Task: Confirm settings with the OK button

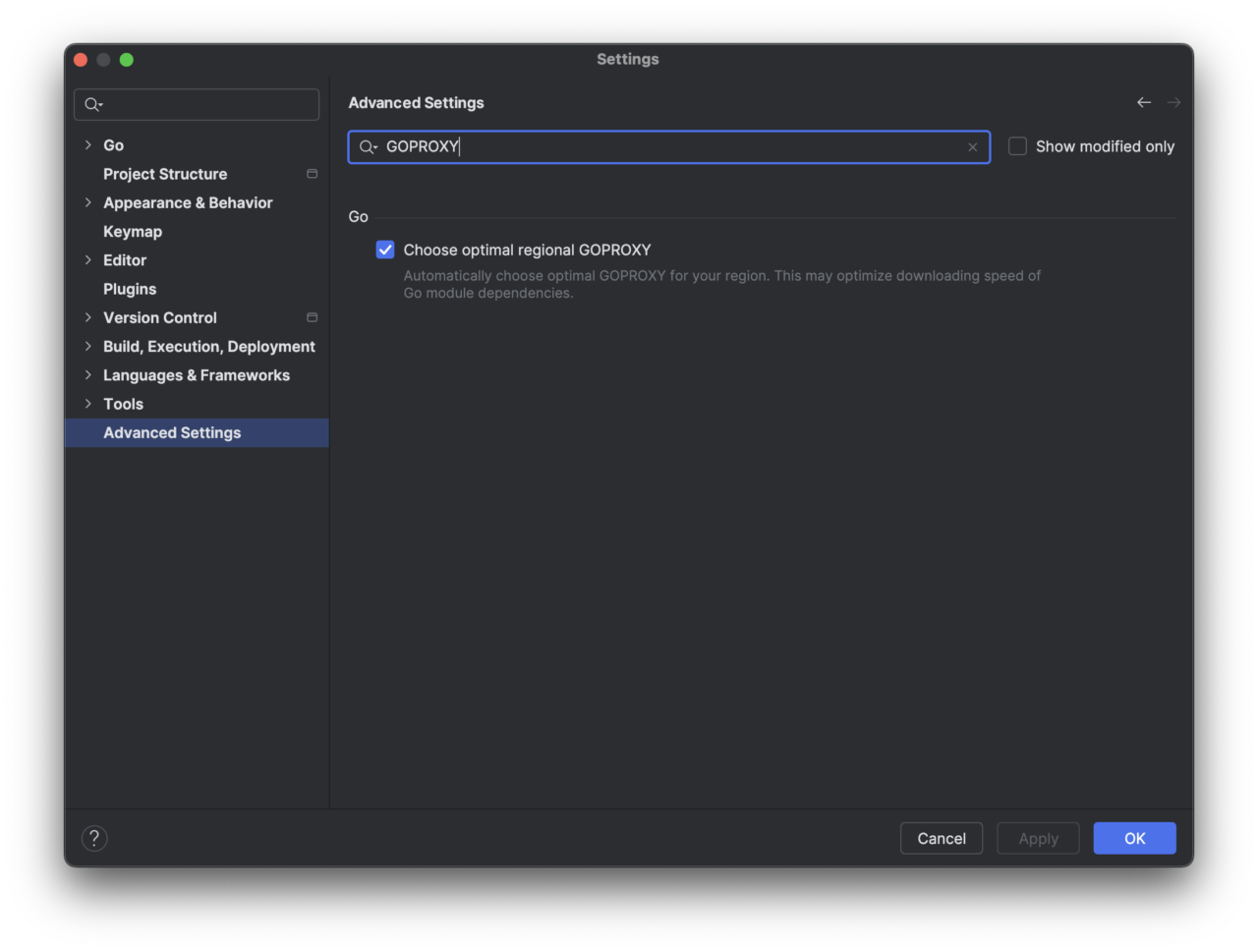Action: click(1135, 838)
